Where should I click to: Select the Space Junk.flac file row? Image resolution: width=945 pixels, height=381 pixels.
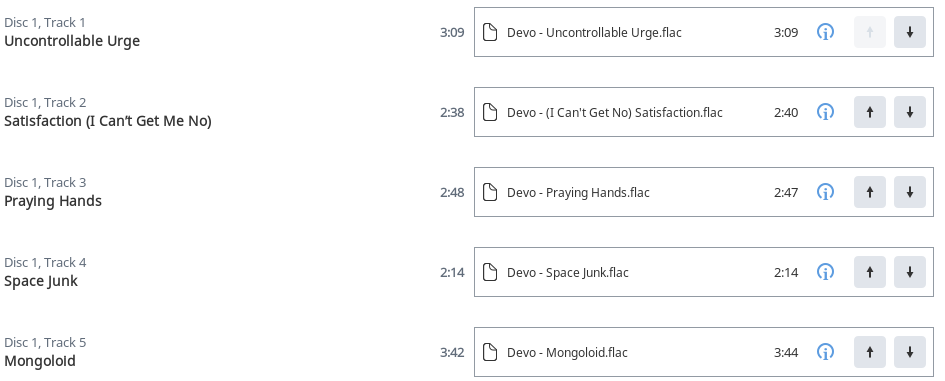tap(704, 272)
